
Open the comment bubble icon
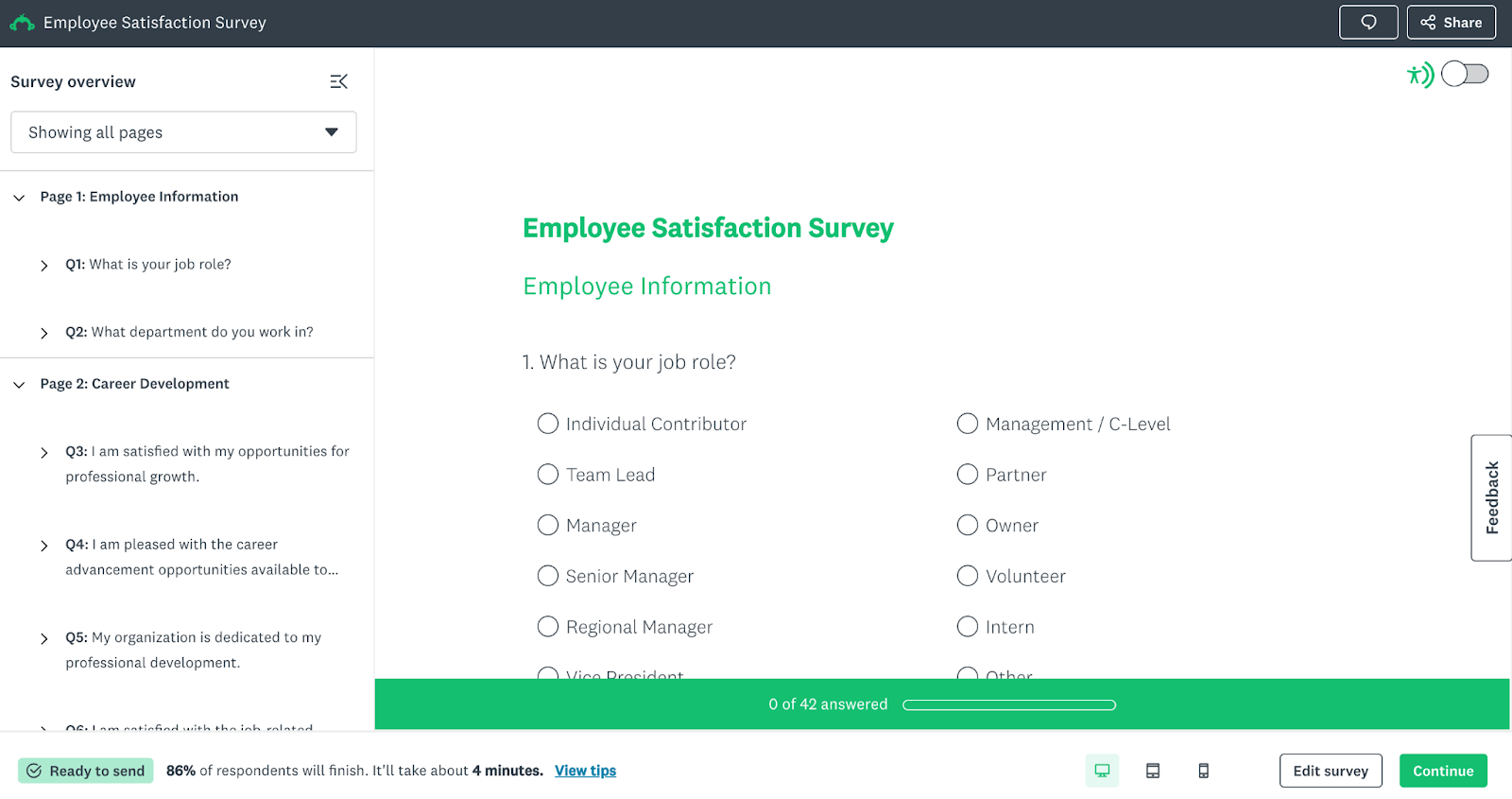1367,22
